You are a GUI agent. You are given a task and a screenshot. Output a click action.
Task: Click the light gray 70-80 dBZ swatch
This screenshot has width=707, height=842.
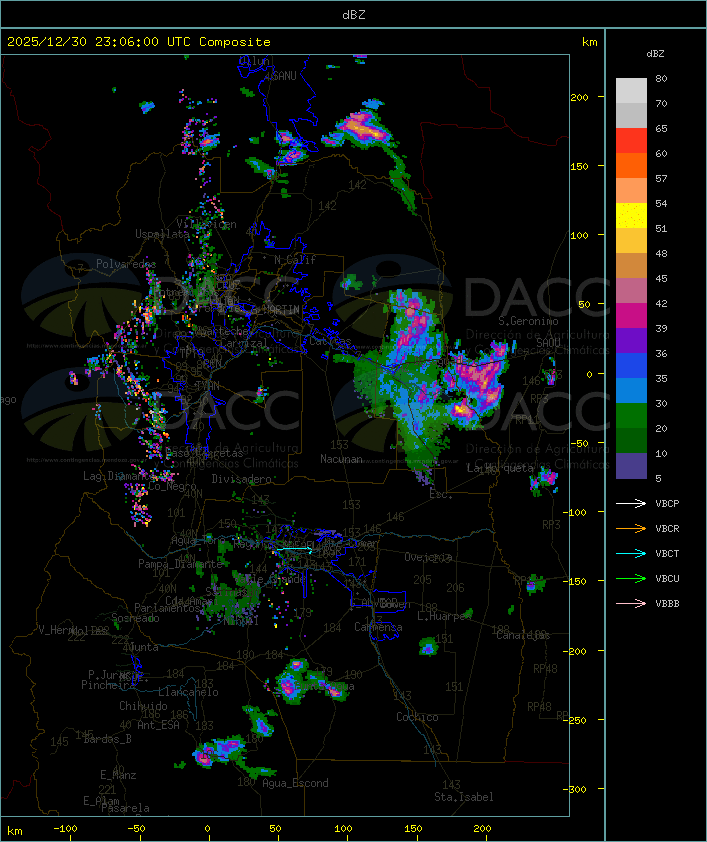point(631,91)
